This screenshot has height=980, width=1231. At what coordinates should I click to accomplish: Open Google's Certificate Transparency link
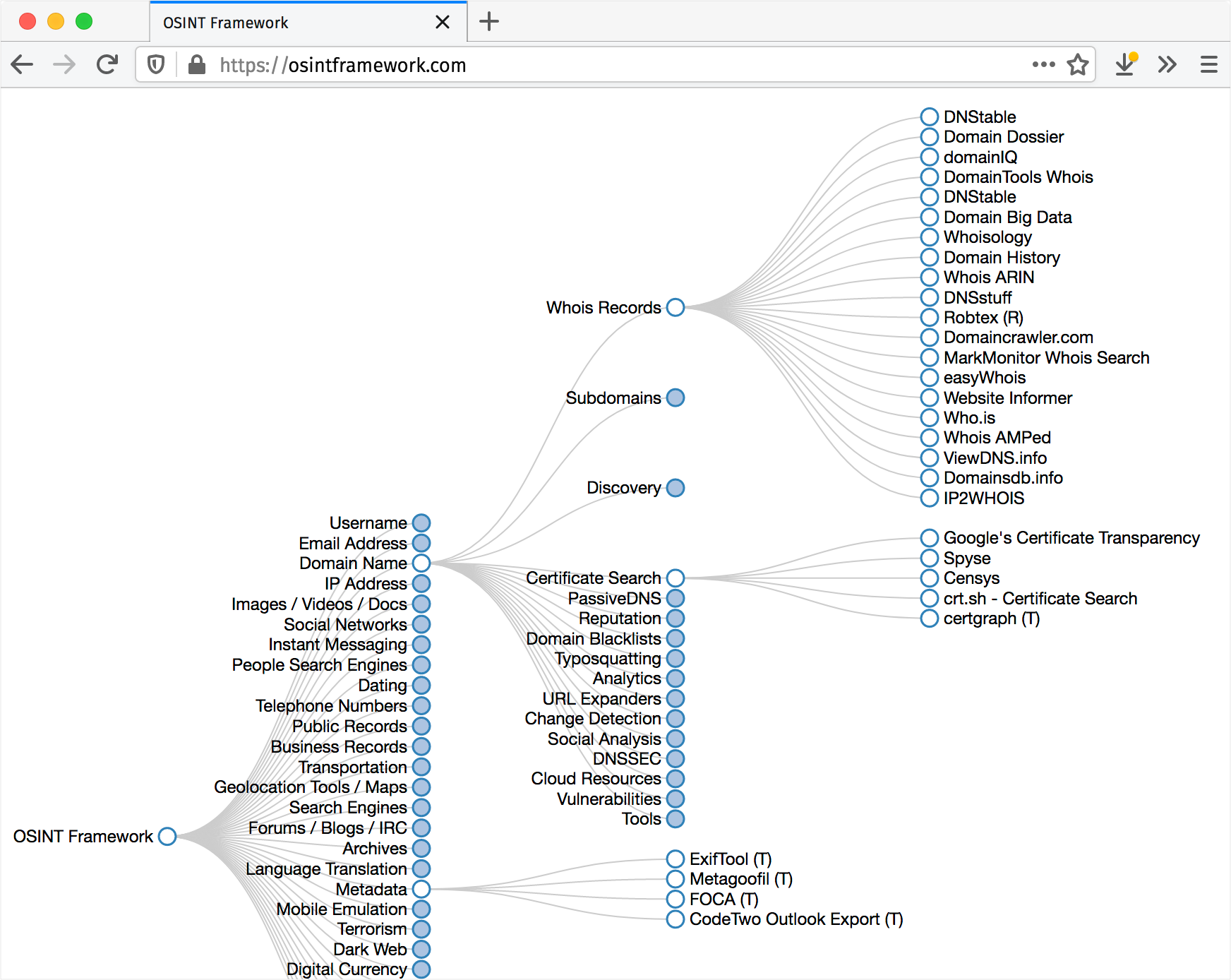(x=1071, y=538)
